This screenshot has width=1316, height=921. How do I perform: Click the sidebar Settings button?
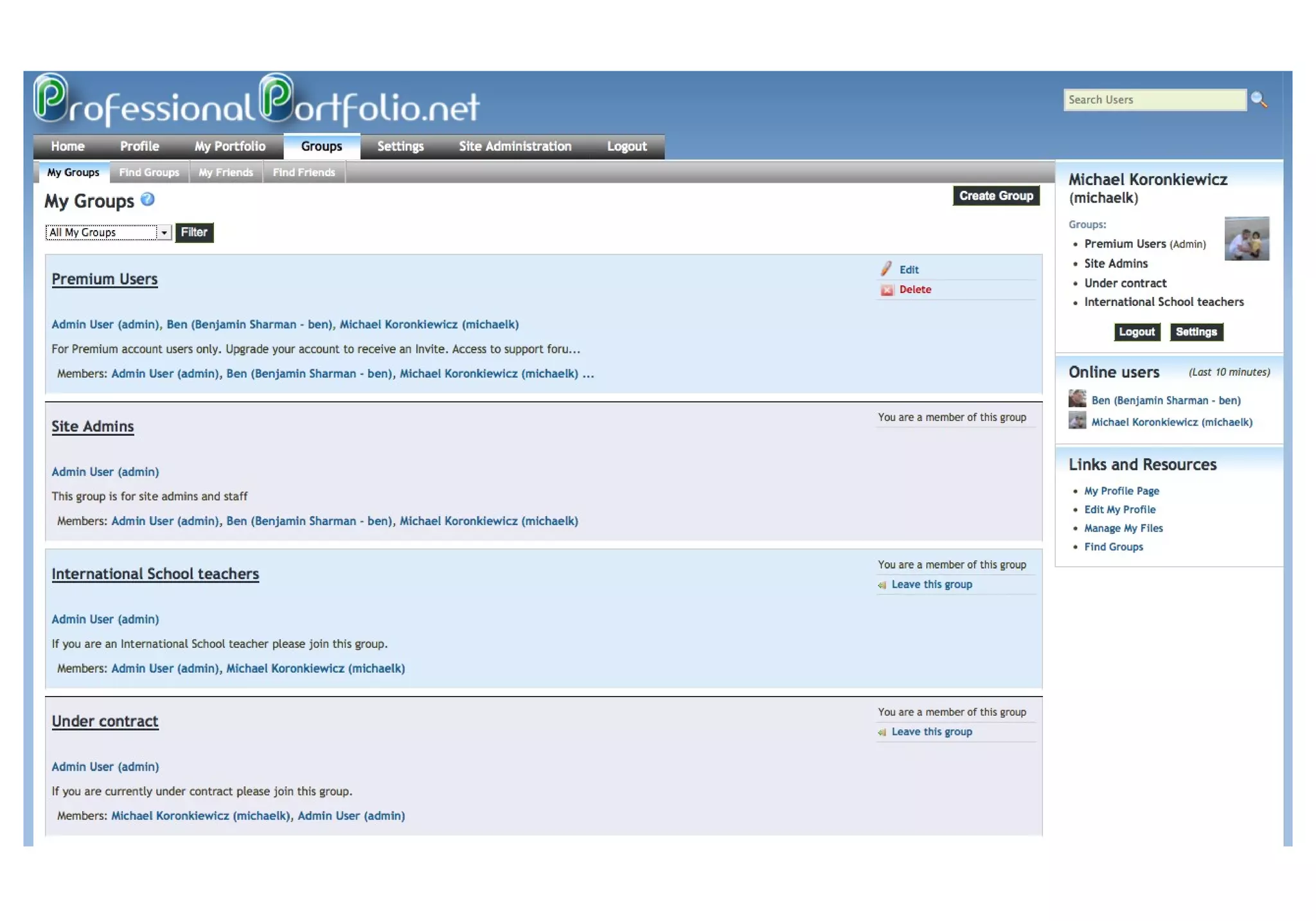pyautogui.click(x=1196, y=332)
